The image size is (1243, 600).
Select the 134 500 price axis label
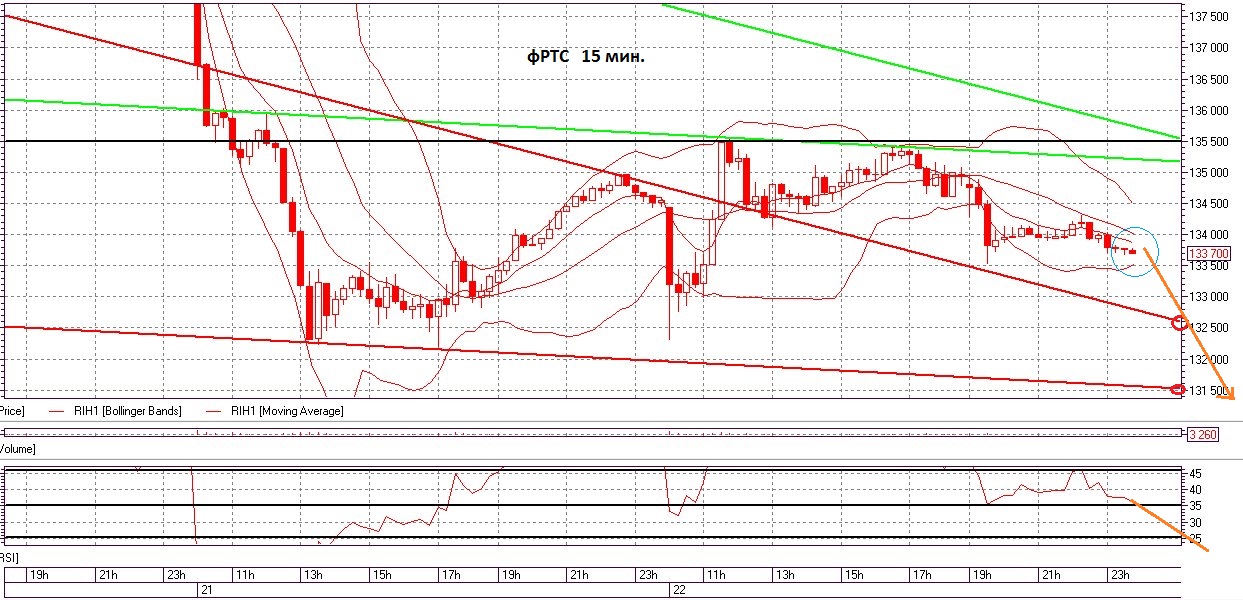click(x=1210, y=204)
